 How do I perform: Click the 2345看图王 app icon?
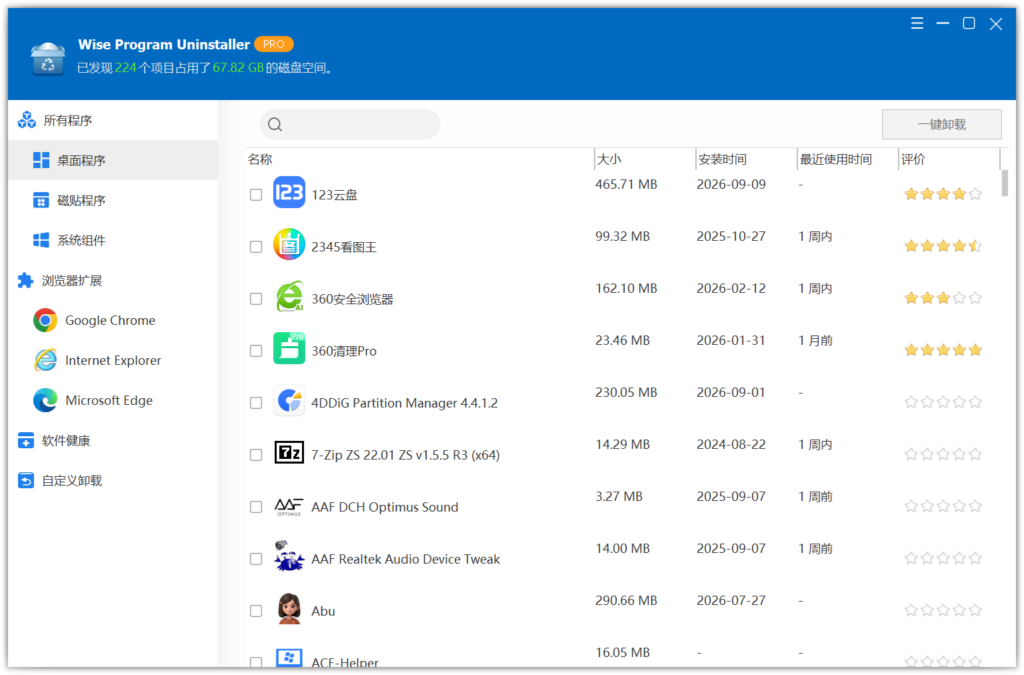289,244
